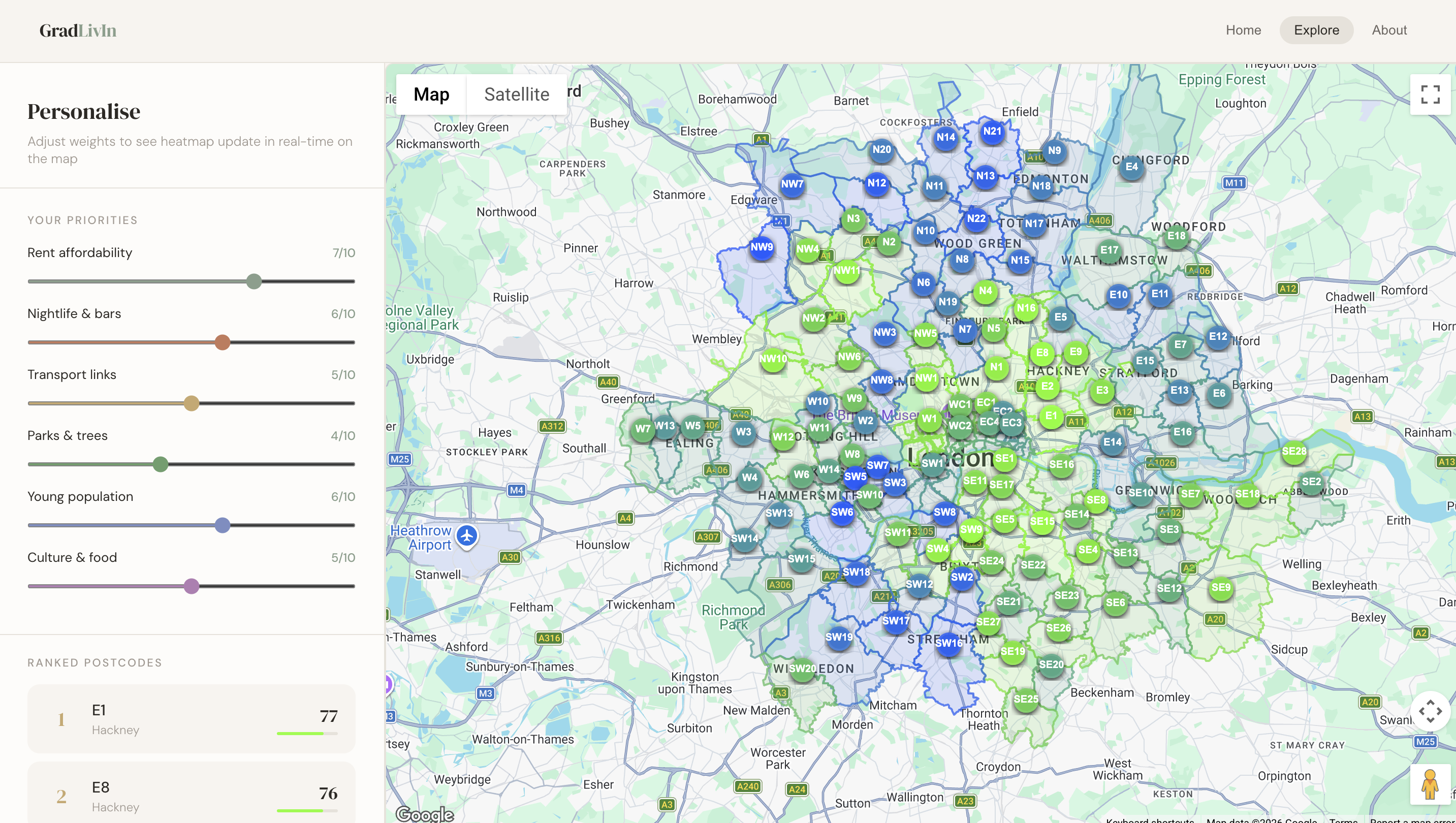This screenshot has width=1456, height=823.
Task: Open the E1 Hackney ranked card
Action: [x=191, y=718]
